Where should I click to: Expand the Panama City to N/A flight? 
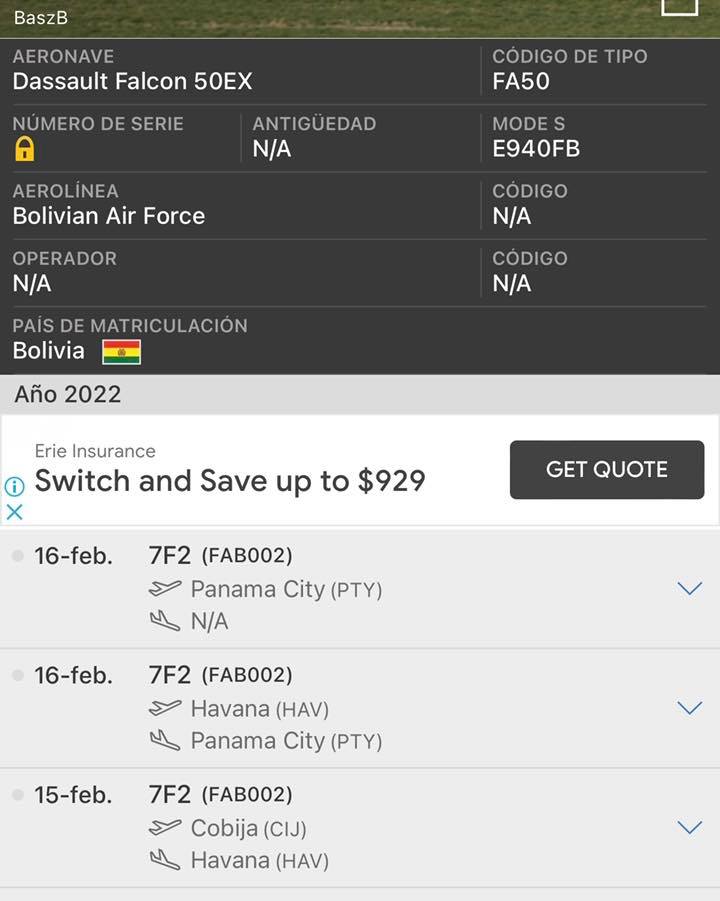click(689, 588)
